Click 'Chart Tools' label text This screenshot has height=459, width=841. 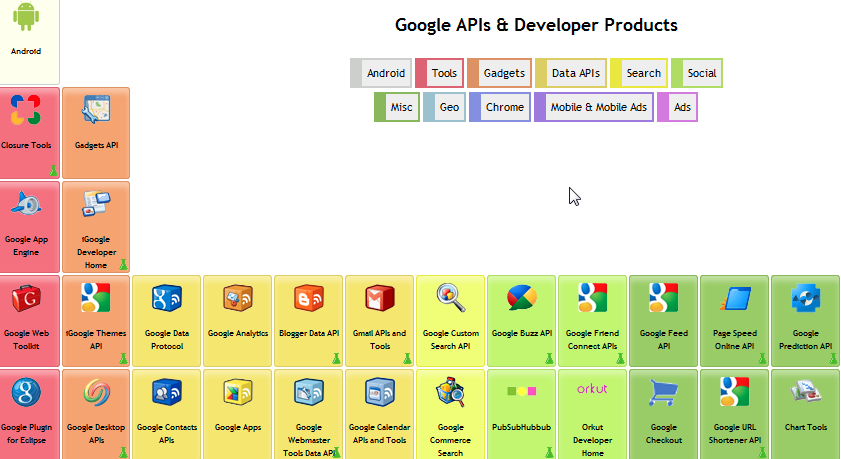click(806, 427)
